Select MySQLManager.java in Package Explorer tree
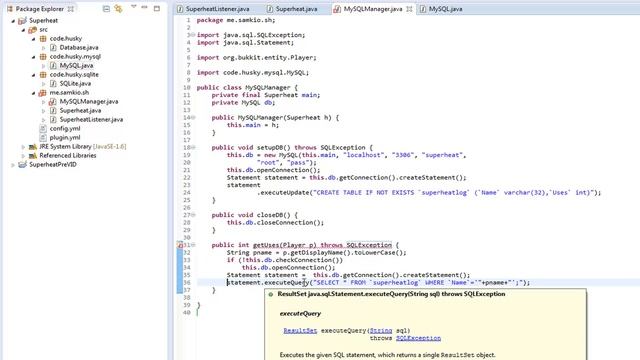 (x=89, y=101)
